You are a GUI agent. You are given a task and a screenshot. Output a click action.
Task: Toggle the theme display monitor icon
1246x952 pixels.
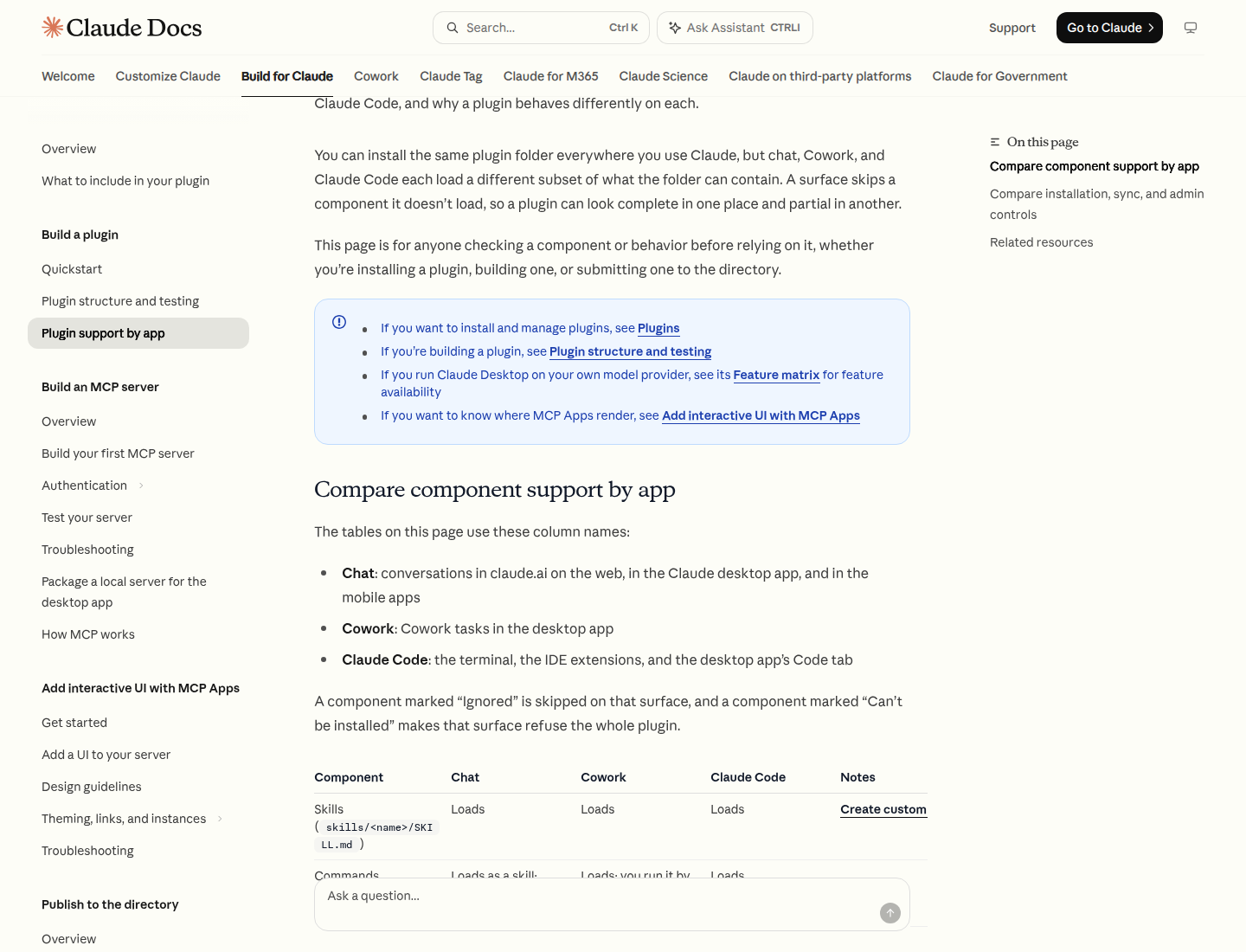click(x=1191, y=28)
